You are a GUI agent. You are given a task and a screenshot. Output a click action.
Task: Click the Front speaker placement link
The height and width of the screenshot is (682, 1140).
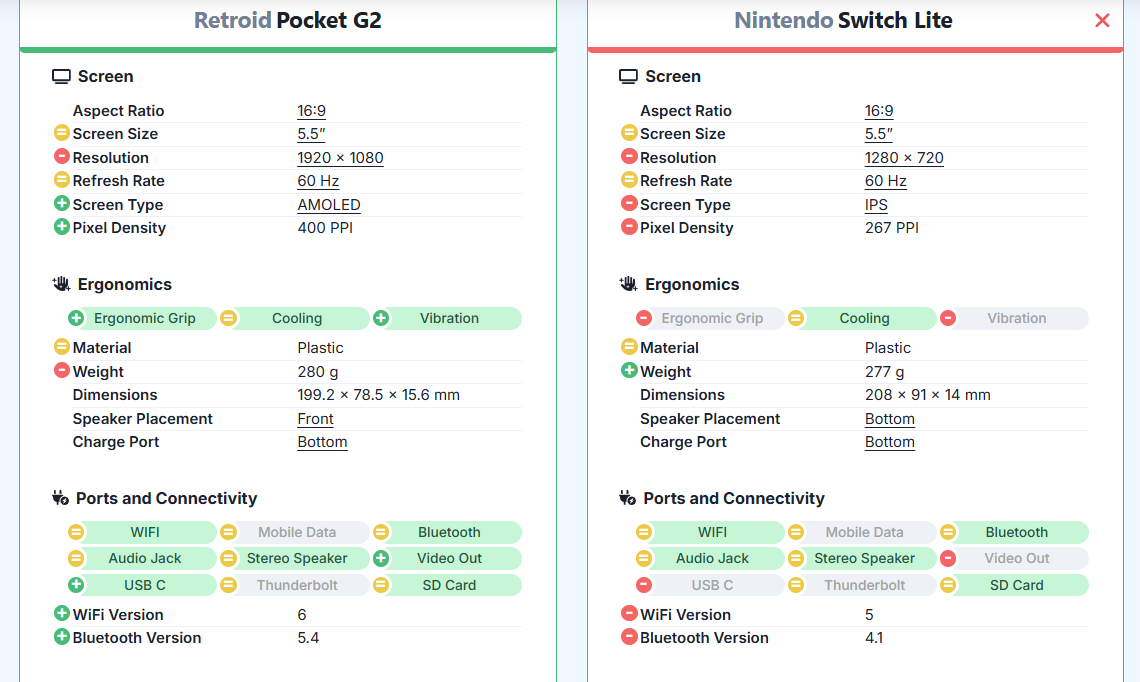tap(315, 419)
